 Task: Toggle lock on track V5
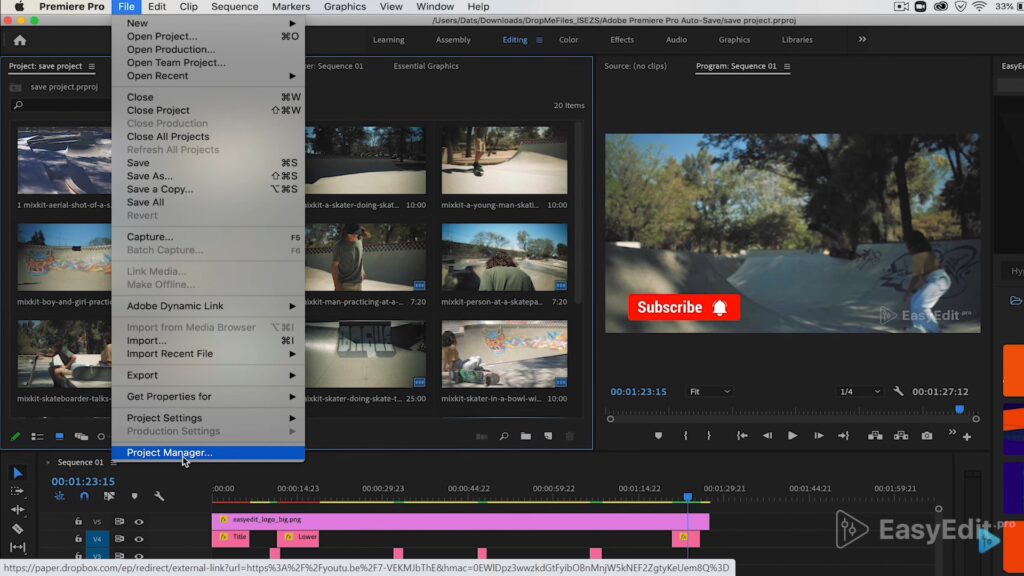[78, 522]
